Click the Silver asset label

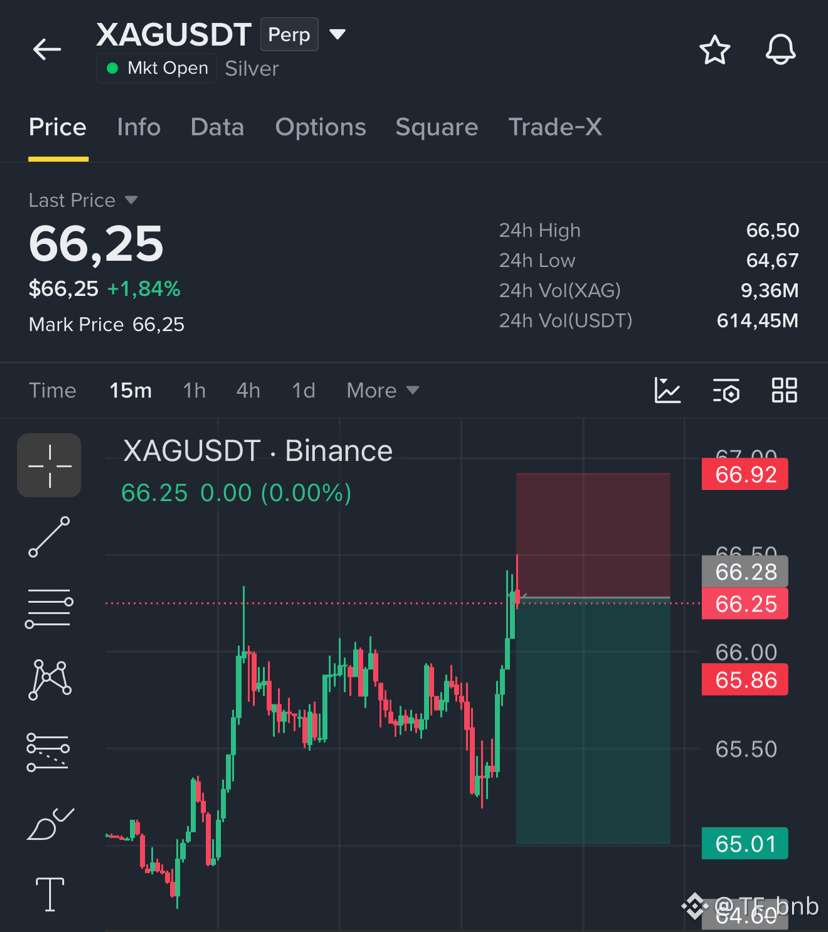tap(251, 69)
